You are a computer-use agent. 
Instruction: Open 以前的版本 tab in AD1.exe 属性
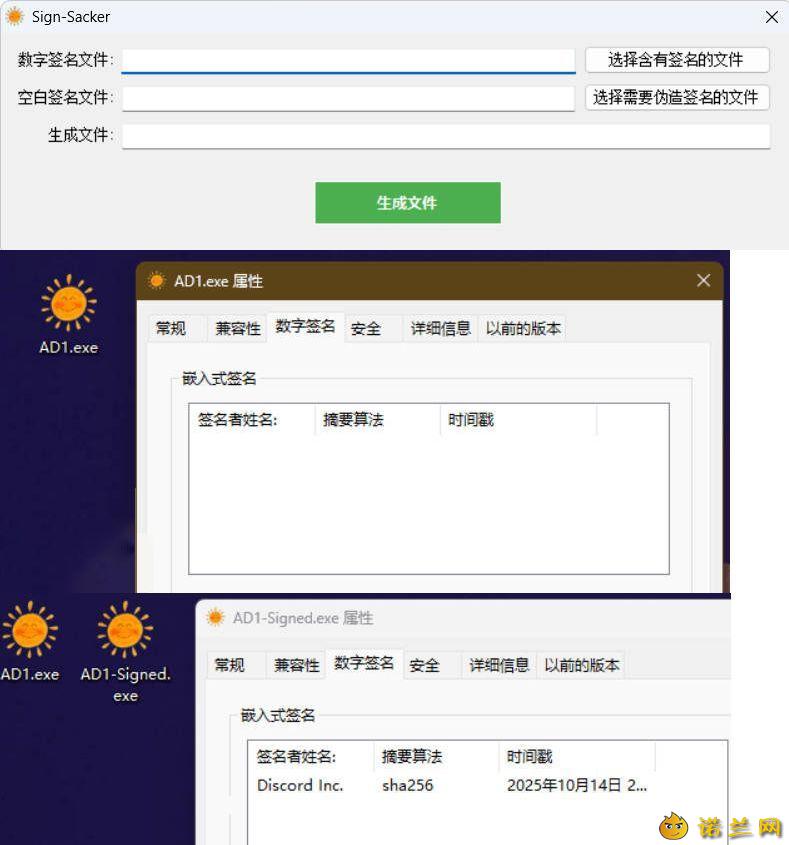[523, 328]
